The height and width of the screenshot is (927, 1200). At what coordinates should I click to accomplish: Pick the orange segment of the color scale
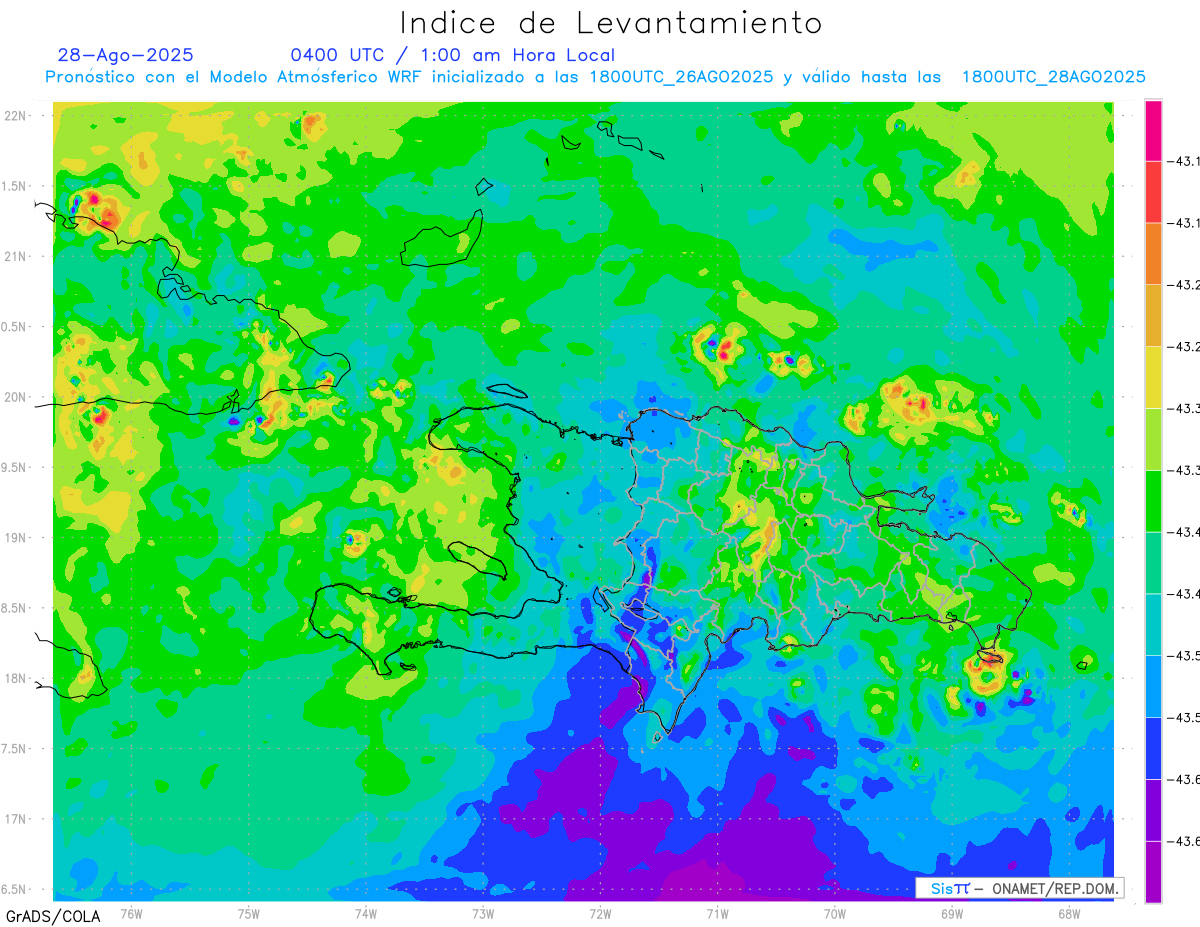1153,254
